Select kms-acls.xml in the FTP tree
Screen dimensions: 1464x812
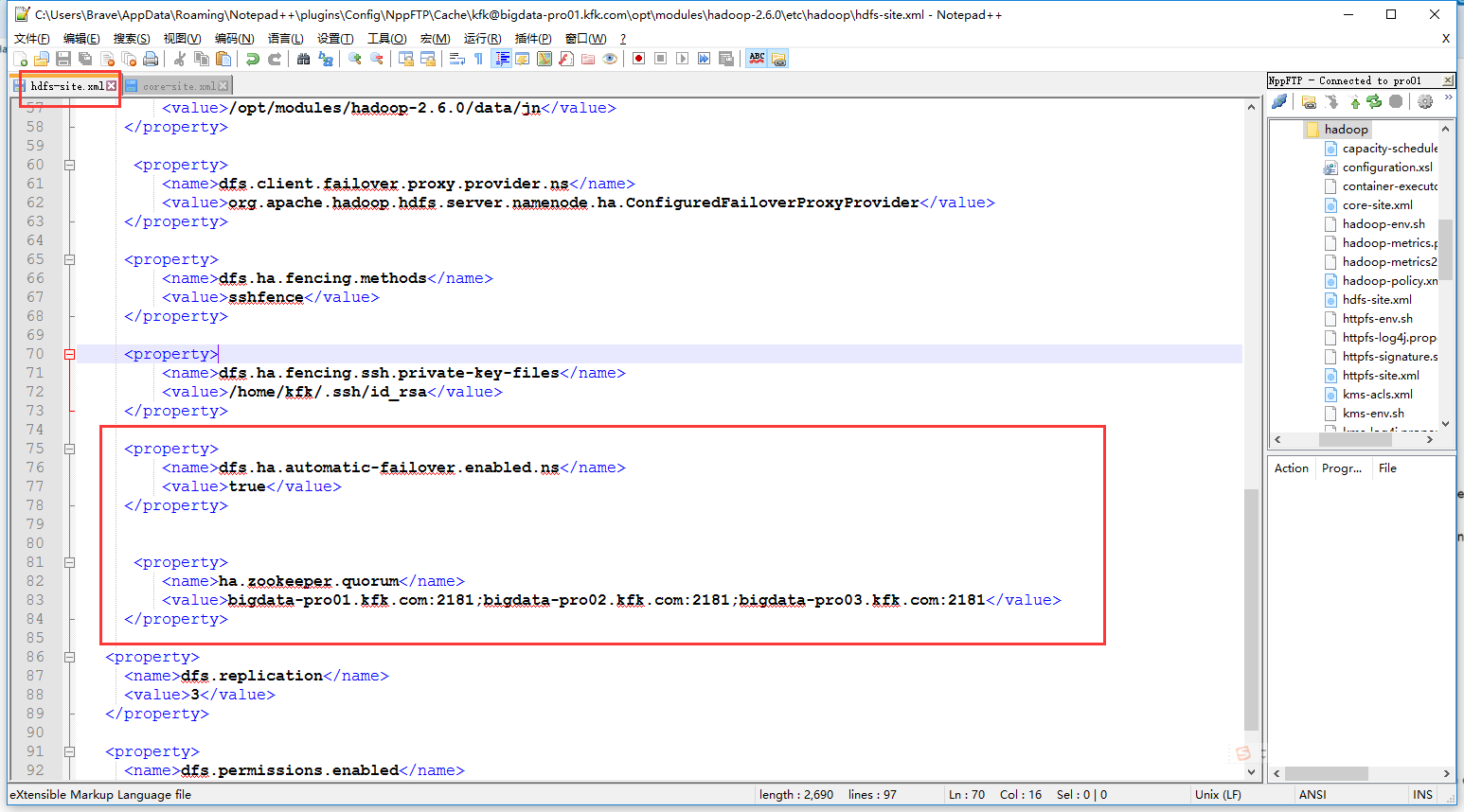click(1377, 395)
